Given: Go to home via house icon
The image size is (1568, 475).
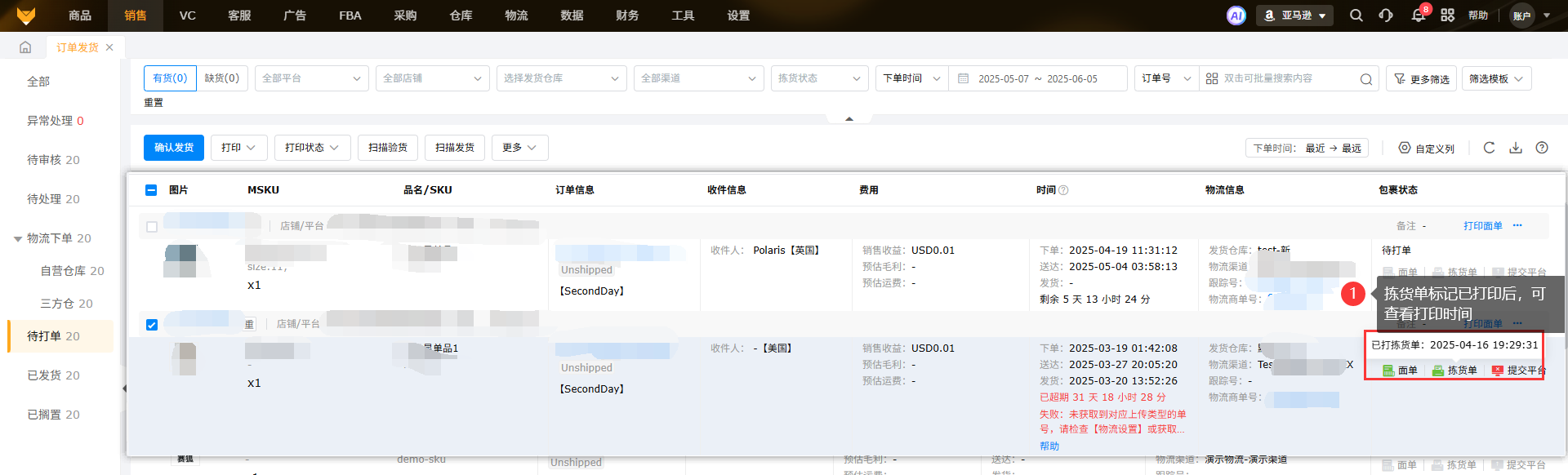Looking at the screenshot, I should tap(25, 47).
